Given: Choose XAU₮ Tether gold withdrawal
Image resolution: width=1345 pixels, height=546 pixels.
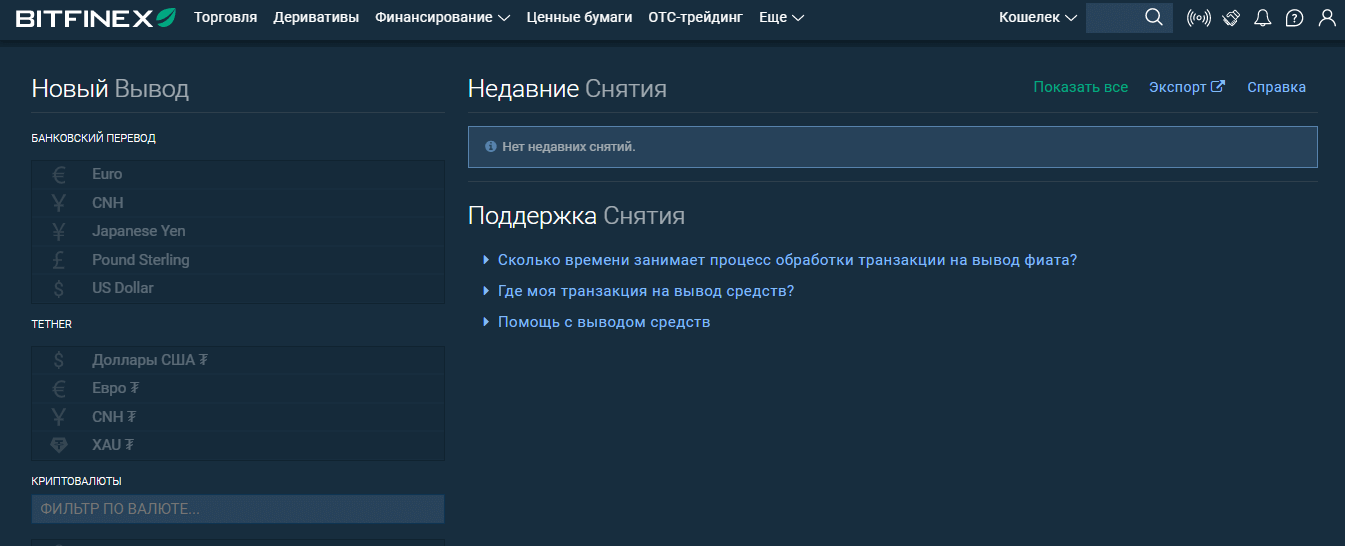Looking at the screenshot, I should 113,445.
